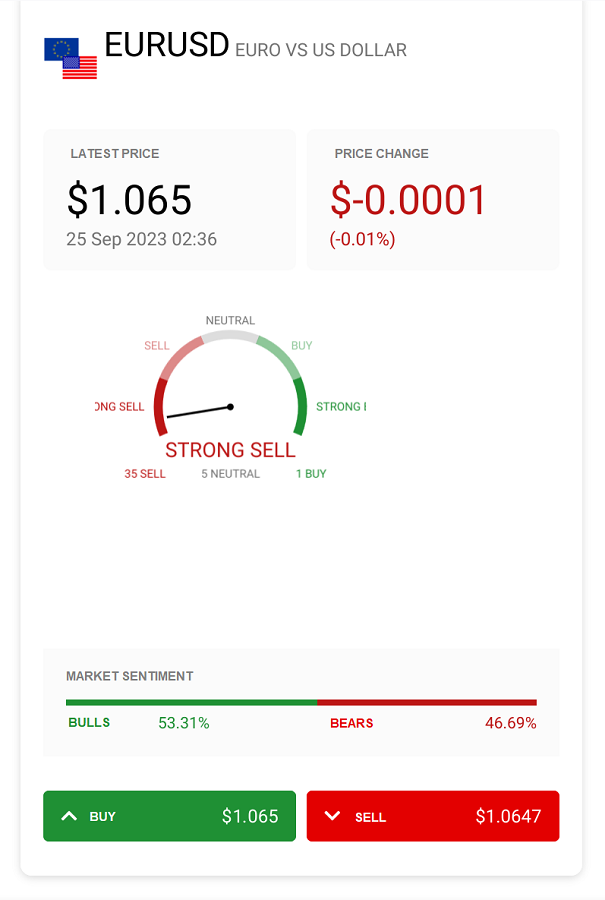Click the grey Neutral gauge segment
The width and height of the screenshot is (605, 900).
point(230,336)
